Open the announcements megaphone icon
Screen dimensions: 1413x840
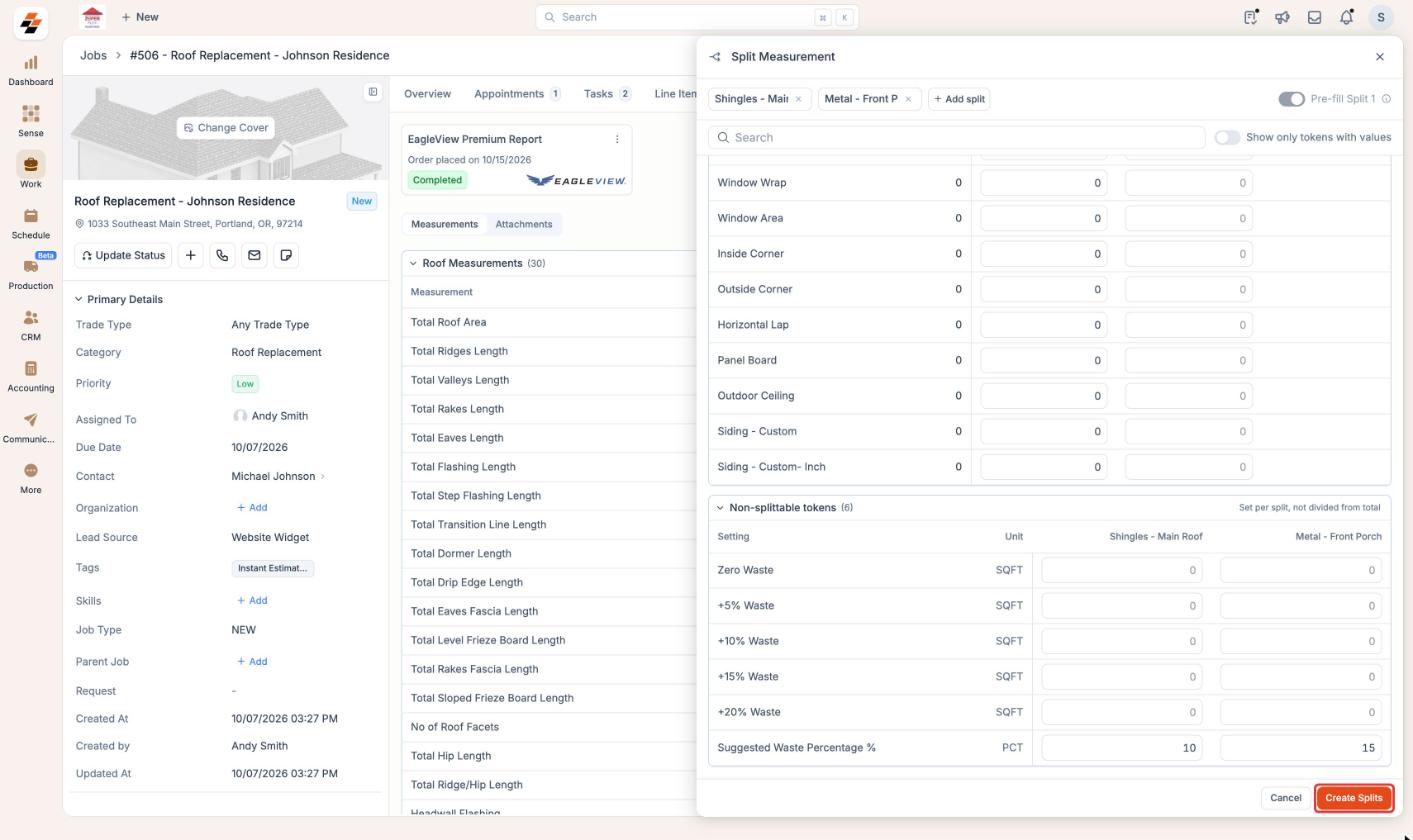[x=1282, y=17]
